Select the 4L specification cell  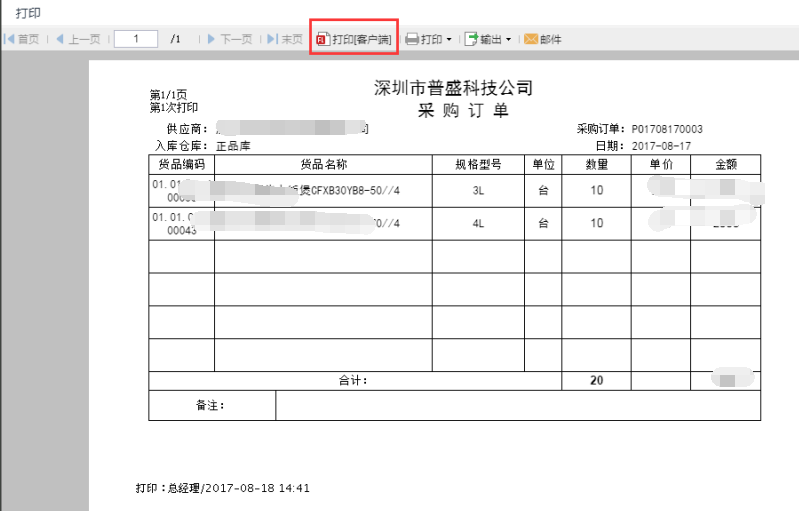[478, 223]
